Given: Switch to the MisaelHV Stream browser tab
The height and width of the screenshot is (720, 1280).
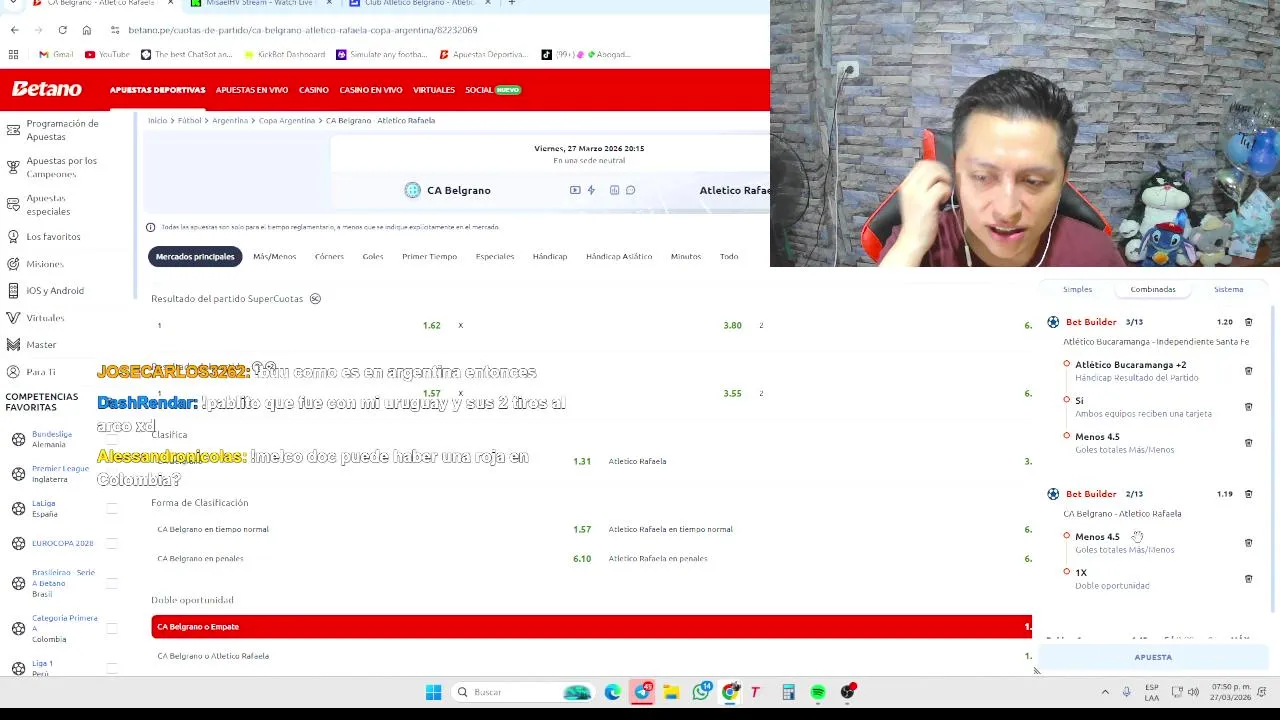Looking at the screenshot, I should coord(259,4).
